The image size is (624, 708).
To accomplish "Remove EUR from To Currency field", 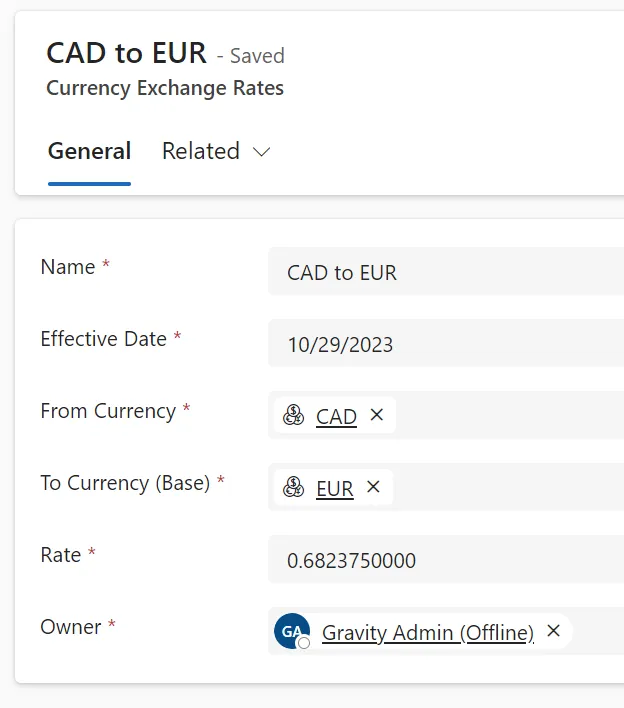I will click(x=373, y=487).
